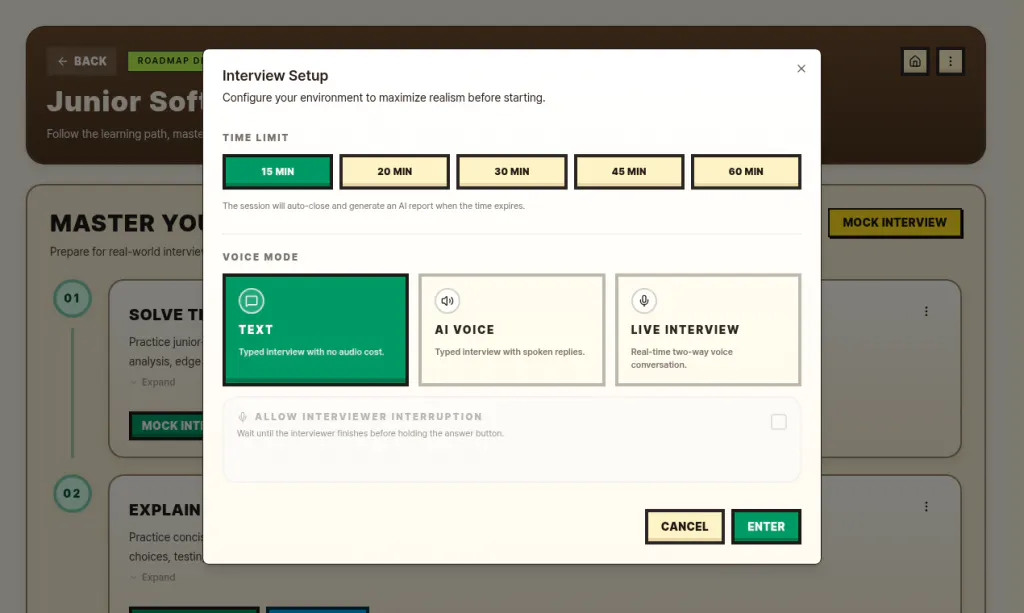Choose the Text voice mode card
Screen dimensions: 1024x613
pyautogui.click(x=315, y=330)
